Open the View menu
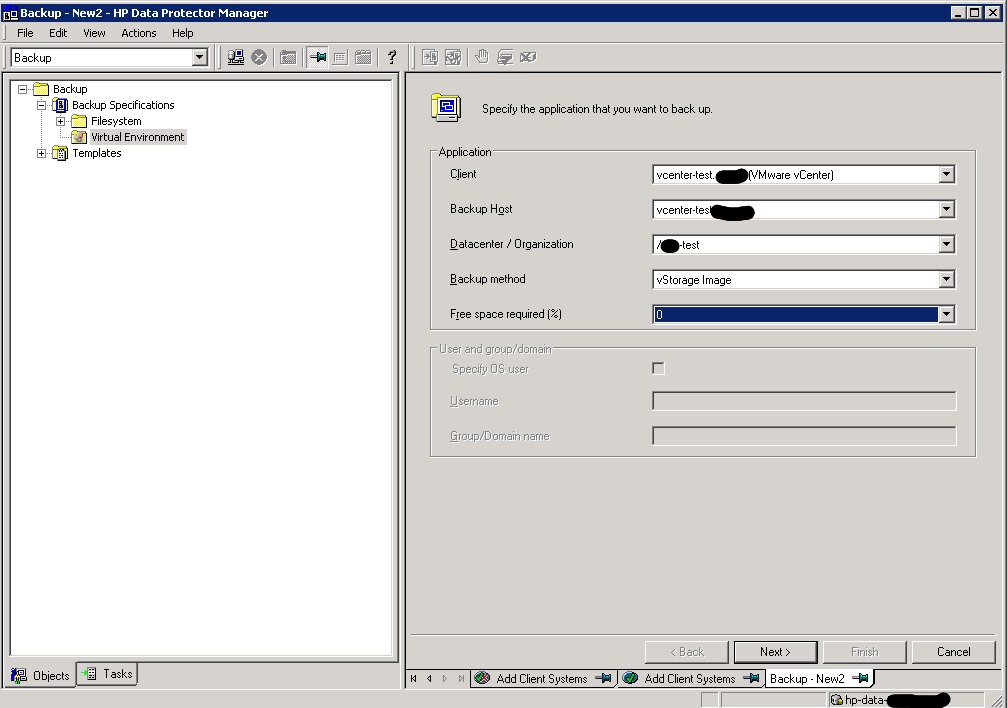This screenshot has height=708, width=1007. (x=94, y=33)
